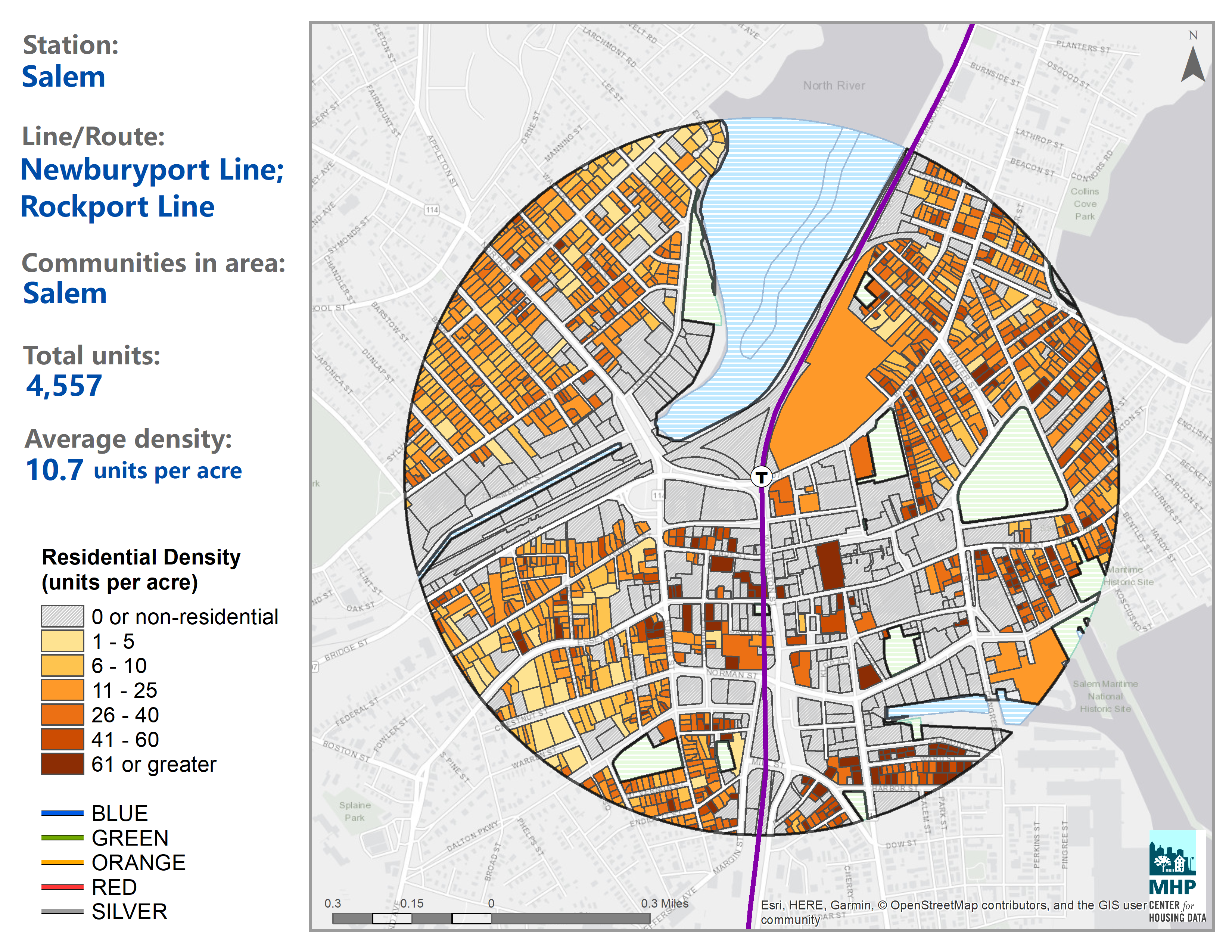Viewport: 1232px width, 952px height.
Task: Click the map scale bar
Action: click(491, 918)
